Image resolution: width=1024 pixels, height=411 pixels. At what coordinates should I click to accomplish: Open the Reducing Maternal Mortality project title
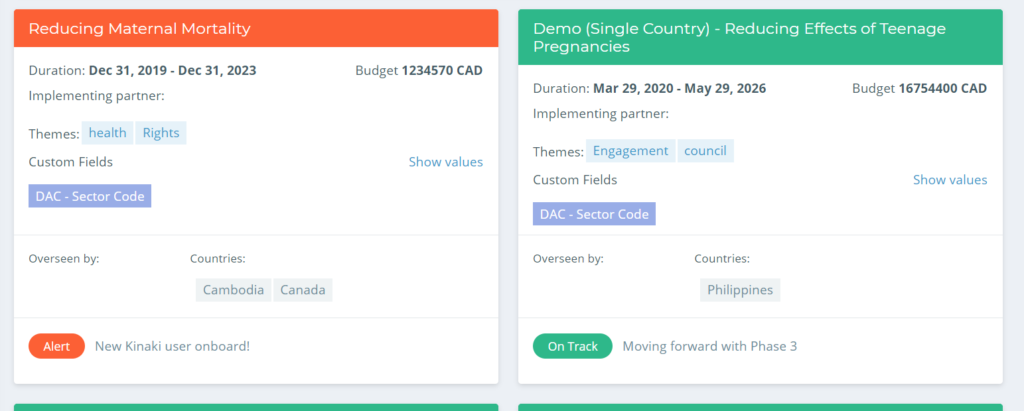[x=139, y=28]
